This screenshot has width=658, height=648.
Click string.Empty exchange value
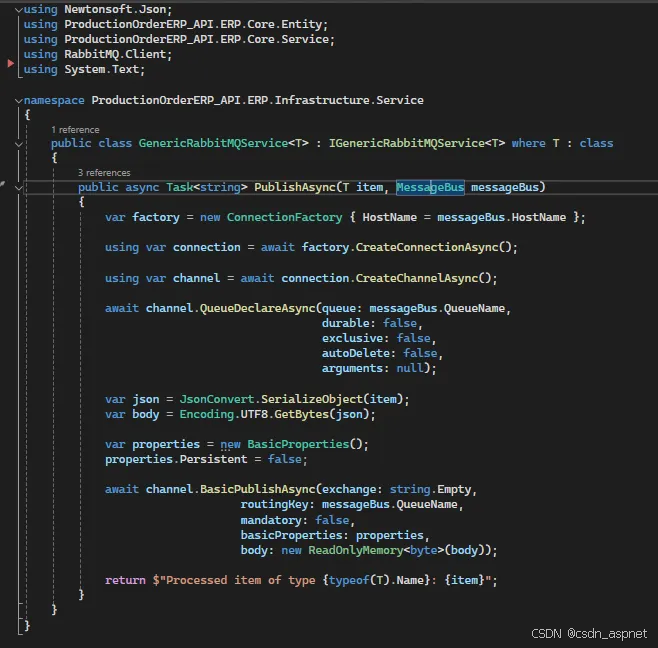[x=430, y=489]
